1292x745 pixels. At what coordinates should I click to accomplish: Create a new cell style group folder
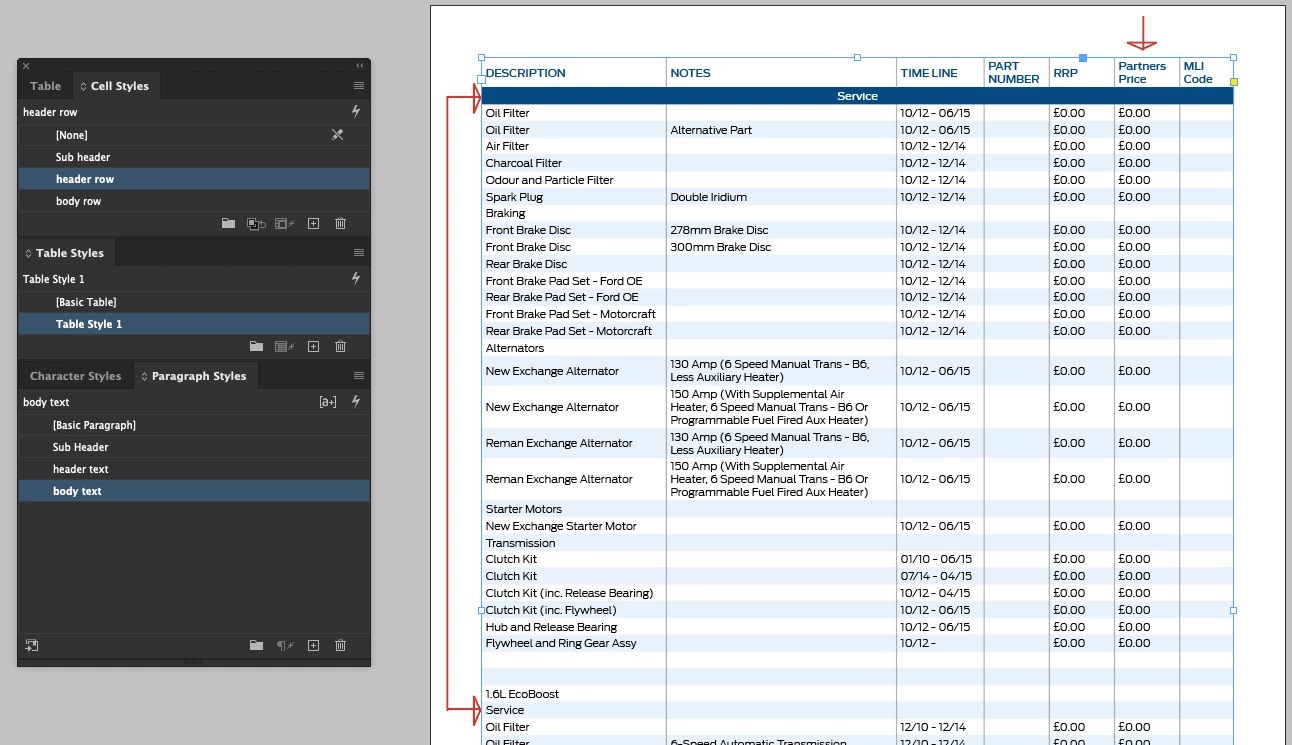(228, 224)
